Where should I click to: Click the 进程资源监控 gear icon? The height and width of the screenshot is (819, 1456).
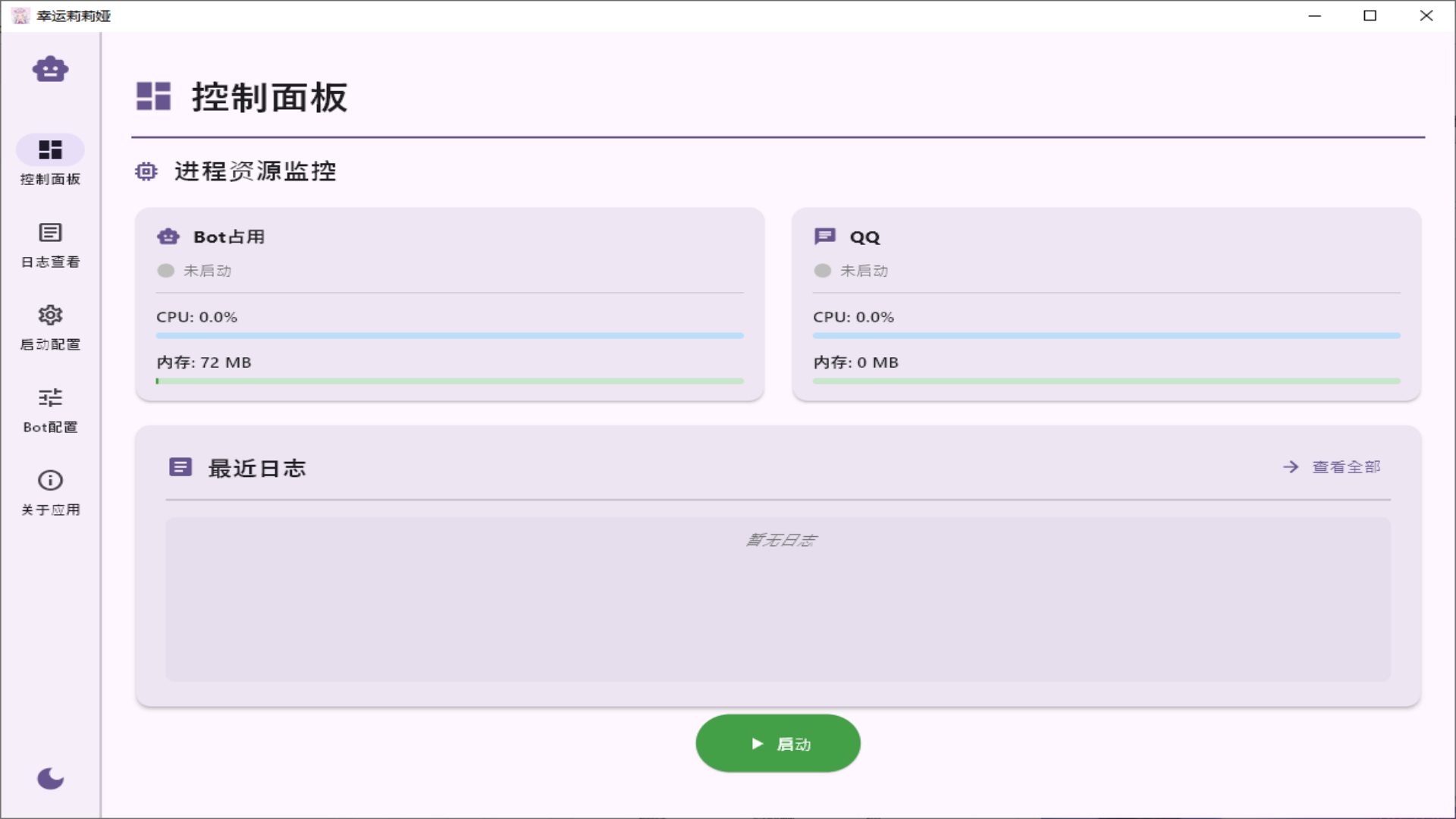[146, 172]
